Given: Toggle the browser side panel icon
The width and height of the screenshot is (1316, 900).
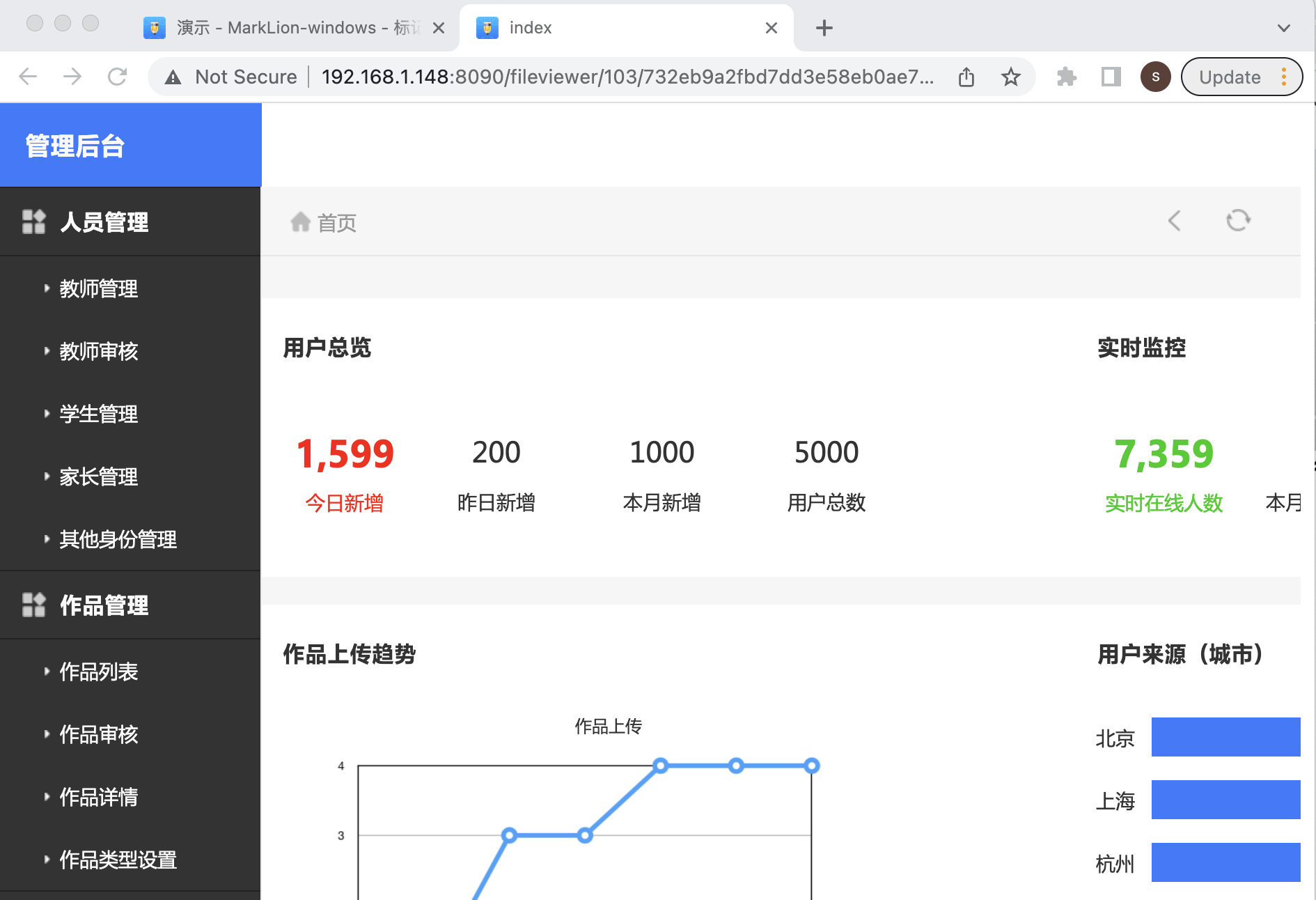Looking at the screenshot, I should (1111, 77).
